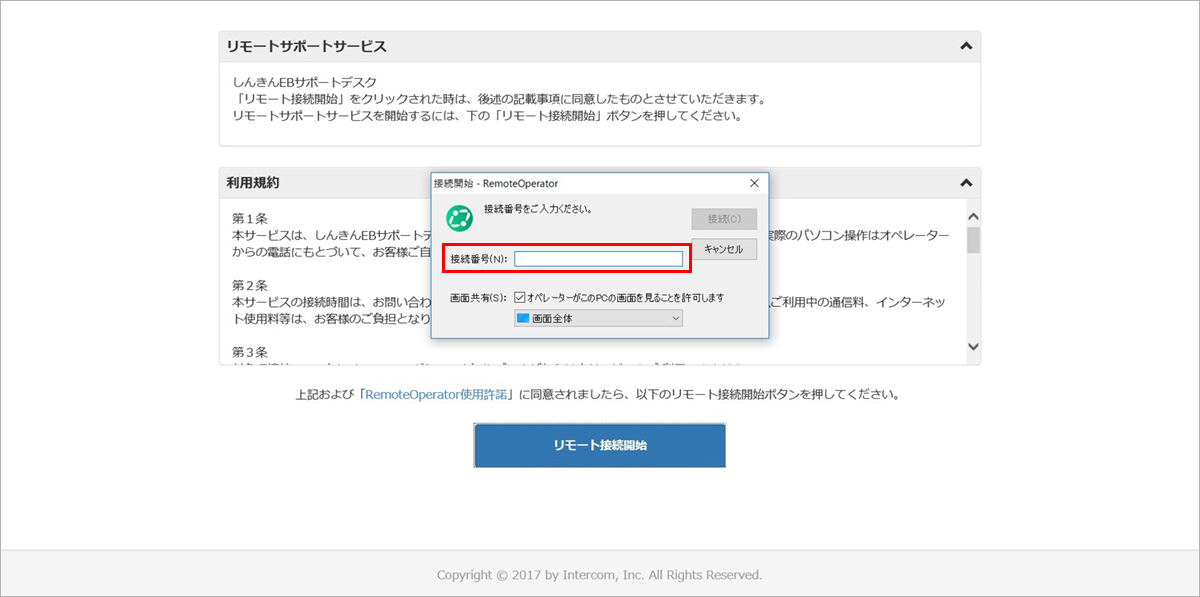Click the RemoteOperator green logo icon
Screen dimensions: 1200x597
click(x=459, y=218)
